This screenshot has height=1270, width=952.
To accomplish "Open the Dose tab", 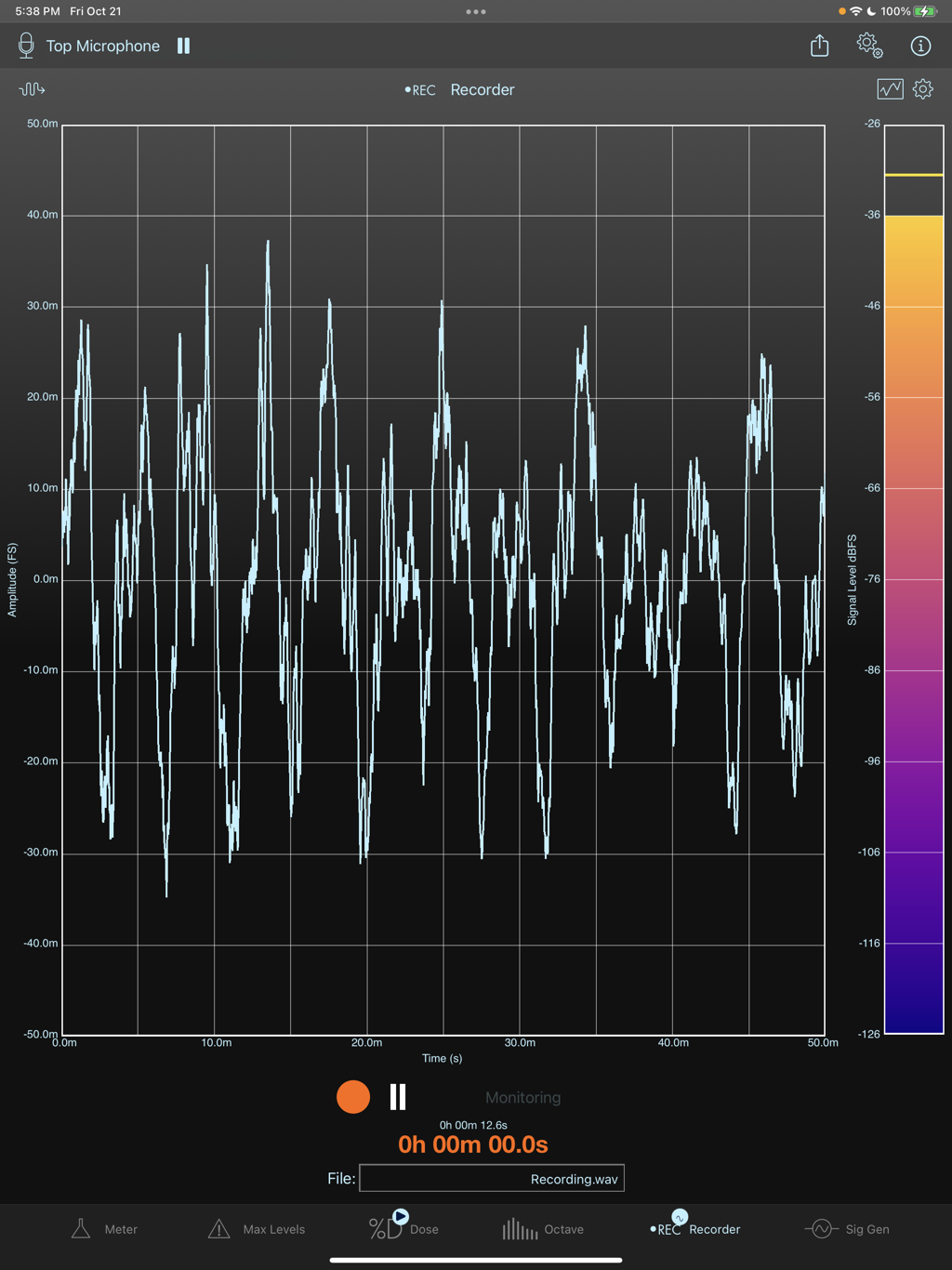I will [403, 1227].
